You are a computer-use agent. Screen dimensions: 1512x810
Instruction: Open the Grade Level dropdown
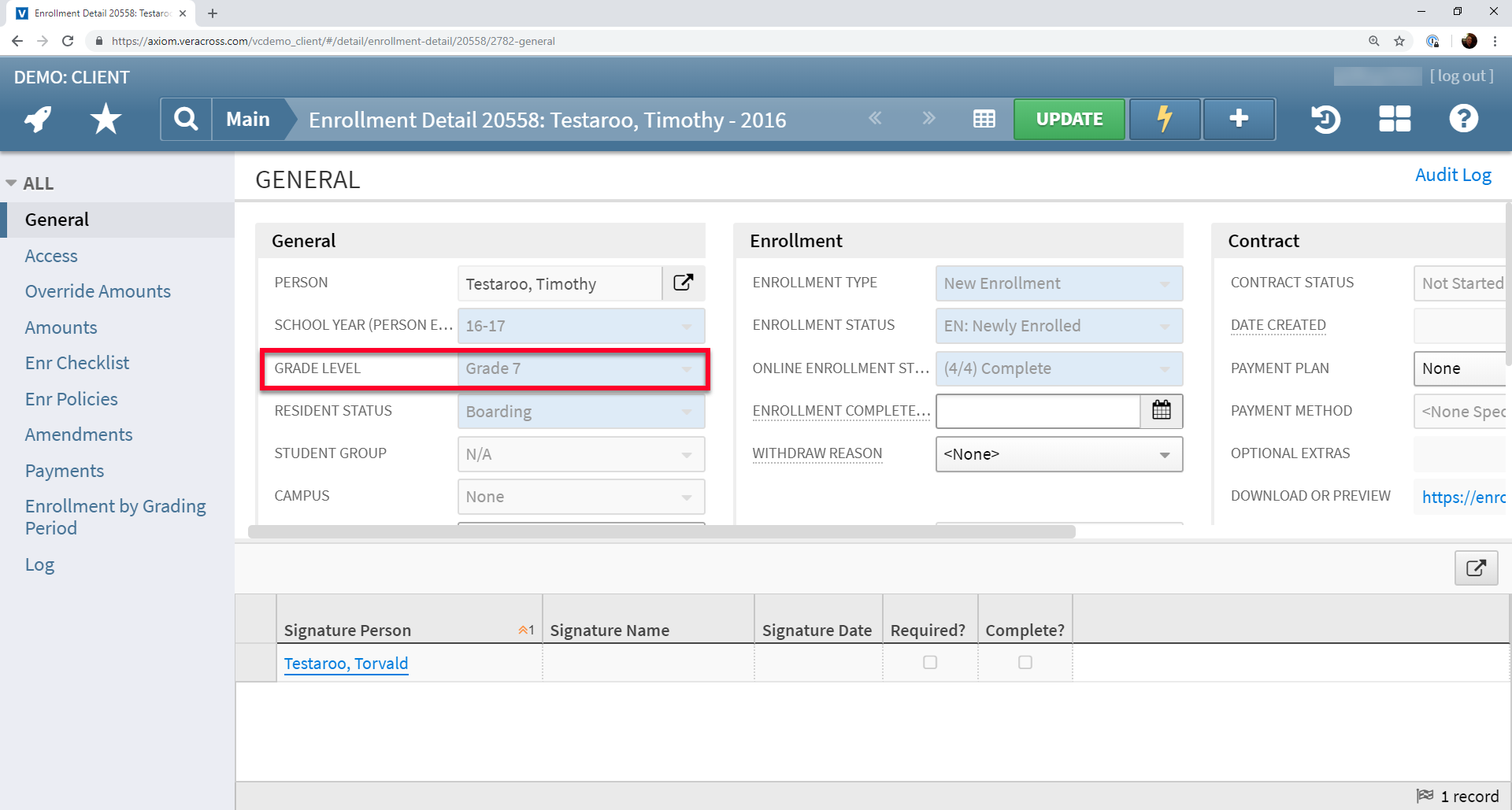tap(686, 368)
